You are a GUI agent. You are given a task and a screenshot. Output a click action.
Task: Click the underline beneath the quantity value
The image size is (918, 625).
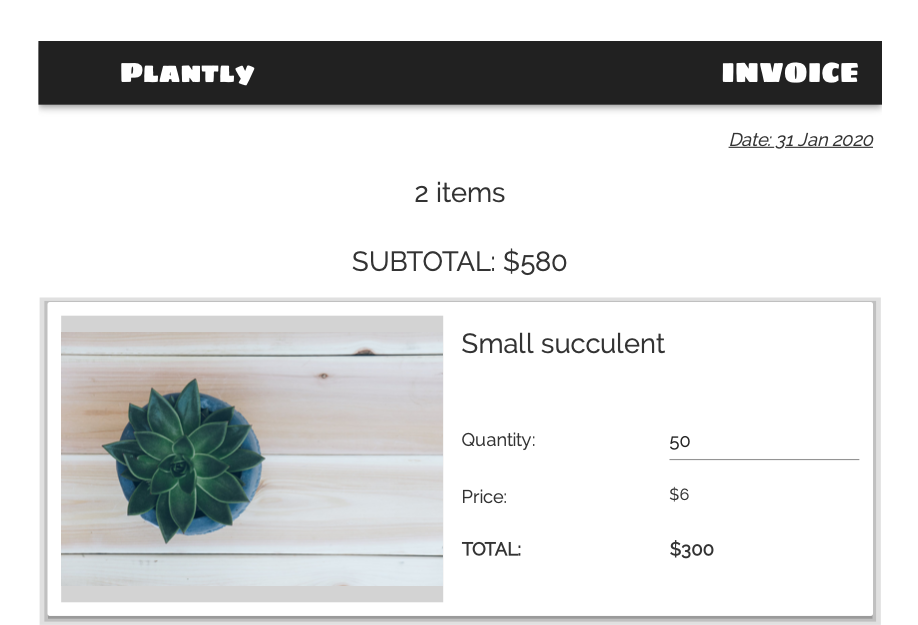tap(763, 459)
